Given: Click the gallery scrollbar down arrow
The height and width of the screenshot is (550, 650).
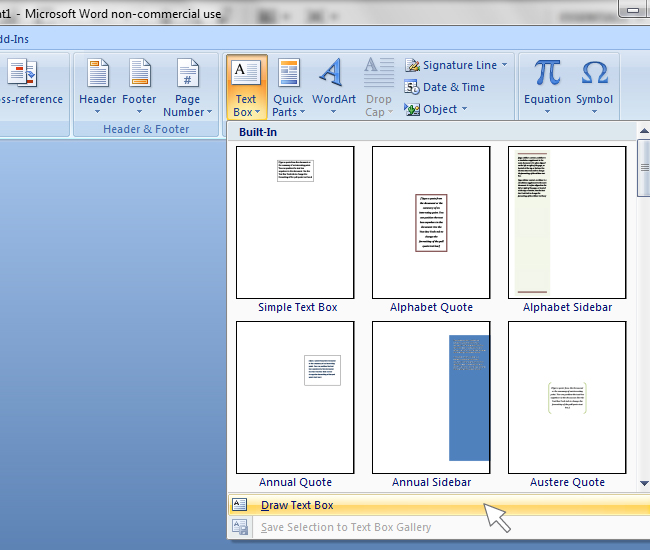Looking at the screenshot, I should click(x=644, y=483).
